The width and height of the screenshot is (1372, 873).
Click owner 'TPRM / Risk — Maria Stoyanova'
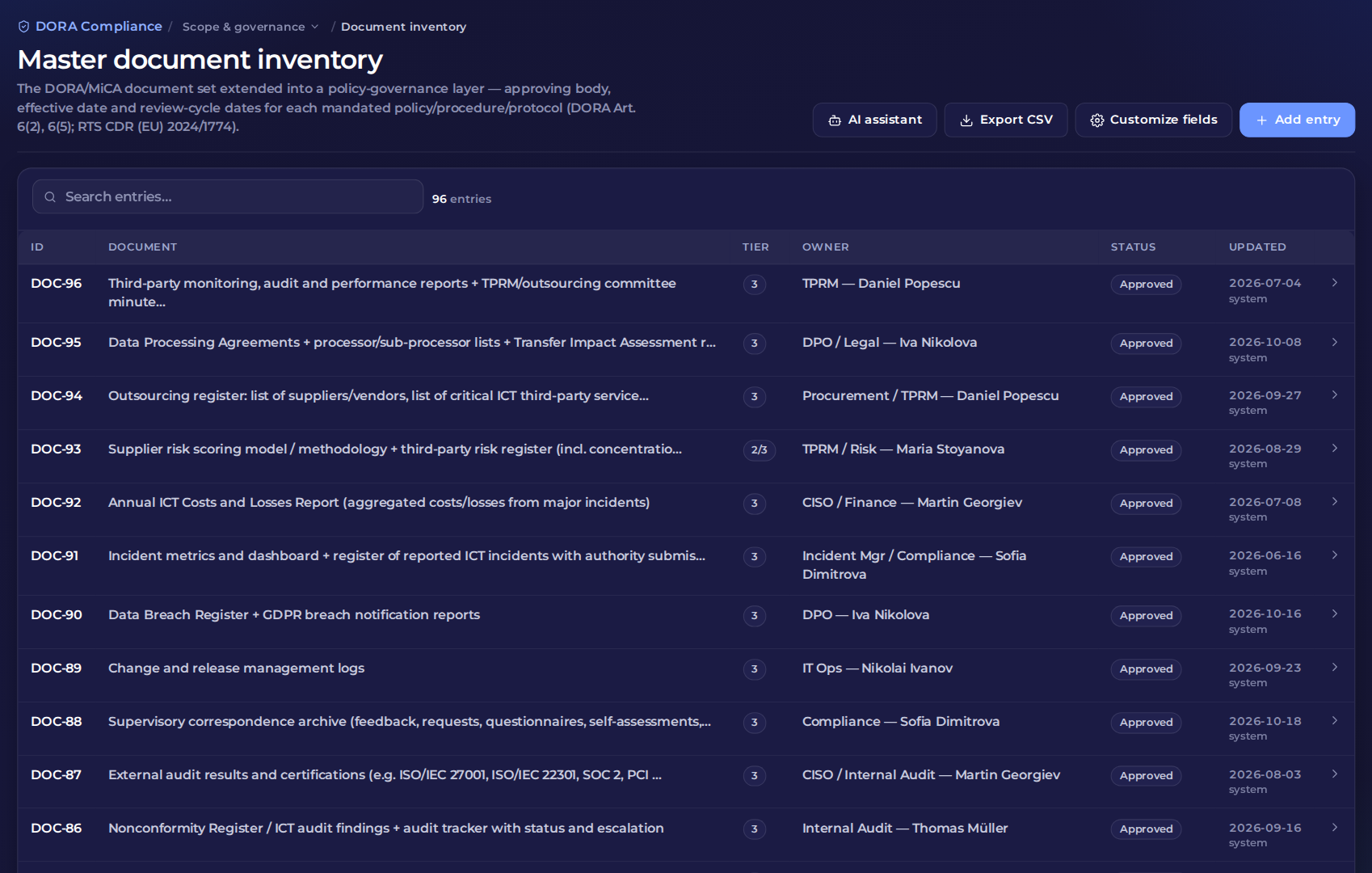pyautogui.click(x=903, y=449)
